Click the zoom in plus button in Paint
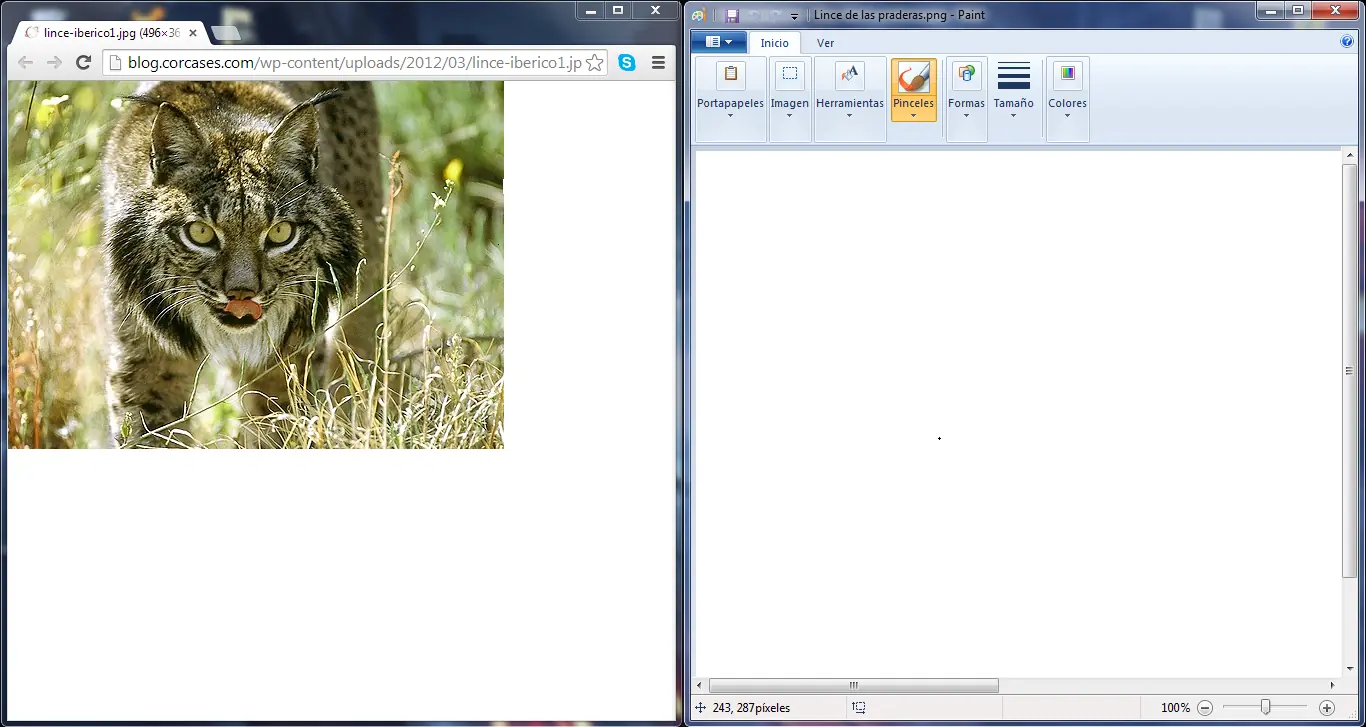The width and height of the screenshot is (1366, 727). click(x=1327, y=708)
